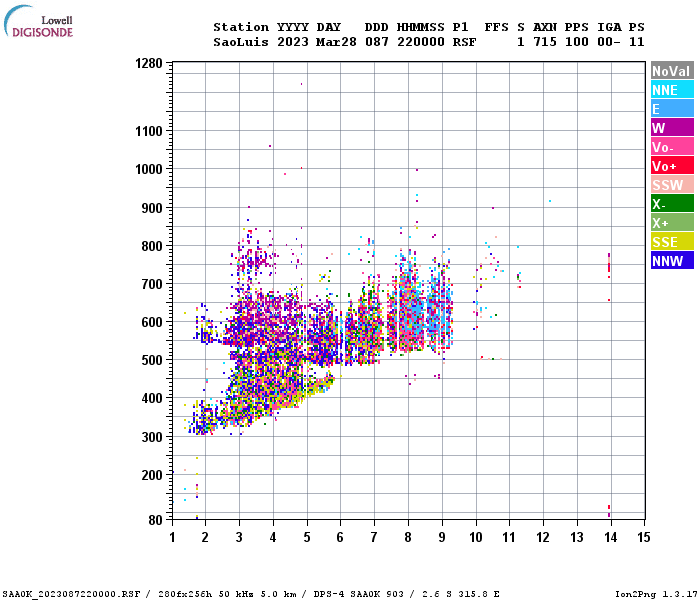Click the day-of-year value 087
The height and width of the screenshot is (600, 700).
point(377,42)
